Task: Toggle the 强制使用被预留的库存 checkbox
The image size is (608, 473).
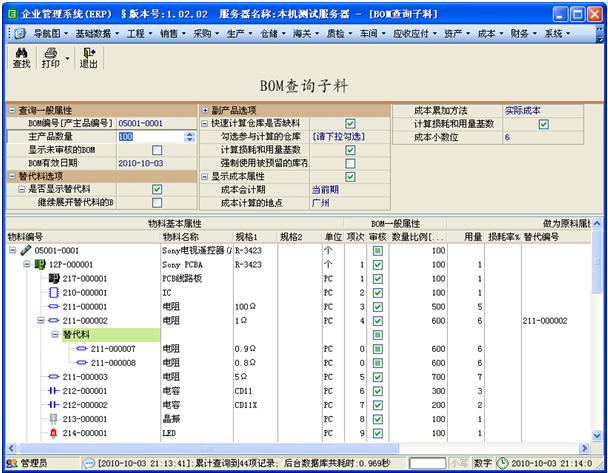Action: pyautogui.click(x=350, y=163)
